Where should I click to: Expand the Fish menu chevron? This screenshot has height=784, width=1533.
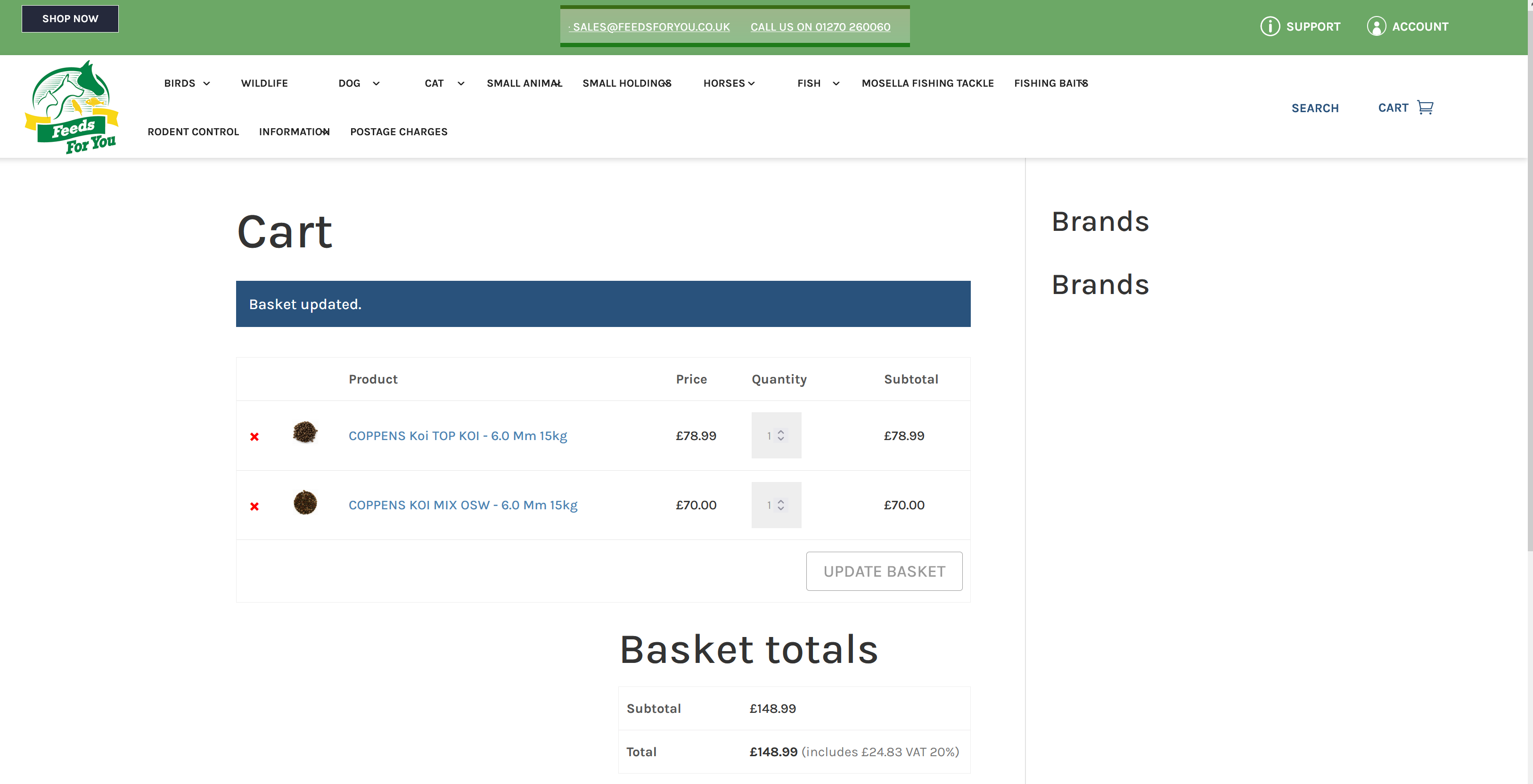(x=836, y=84)
